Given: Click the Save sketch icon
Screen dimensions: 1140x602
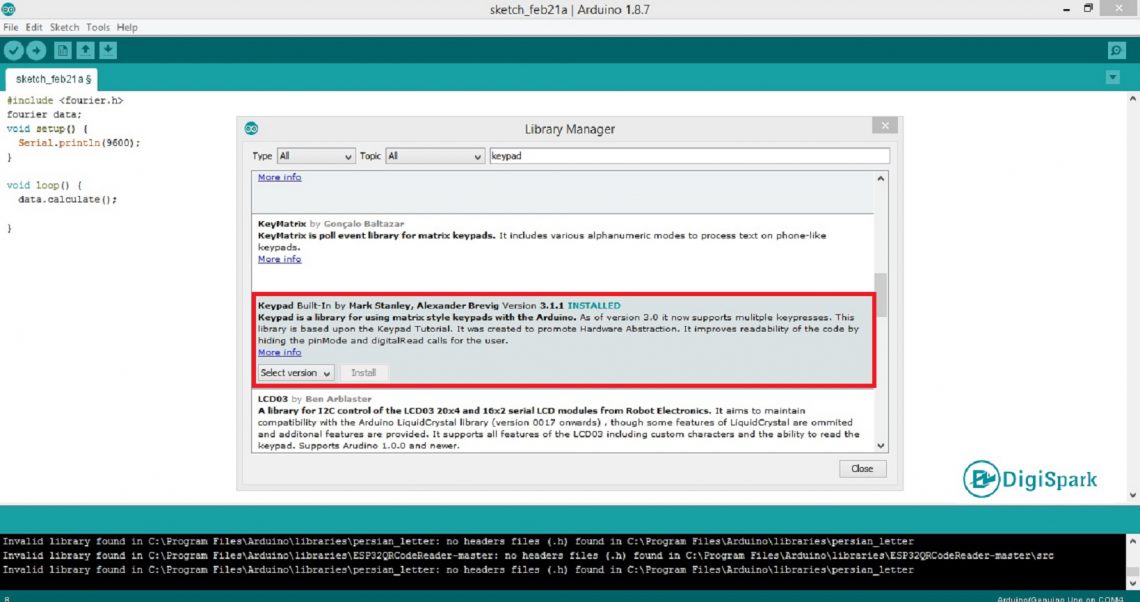Looking at the screenshot, I should tap(108, 50).
